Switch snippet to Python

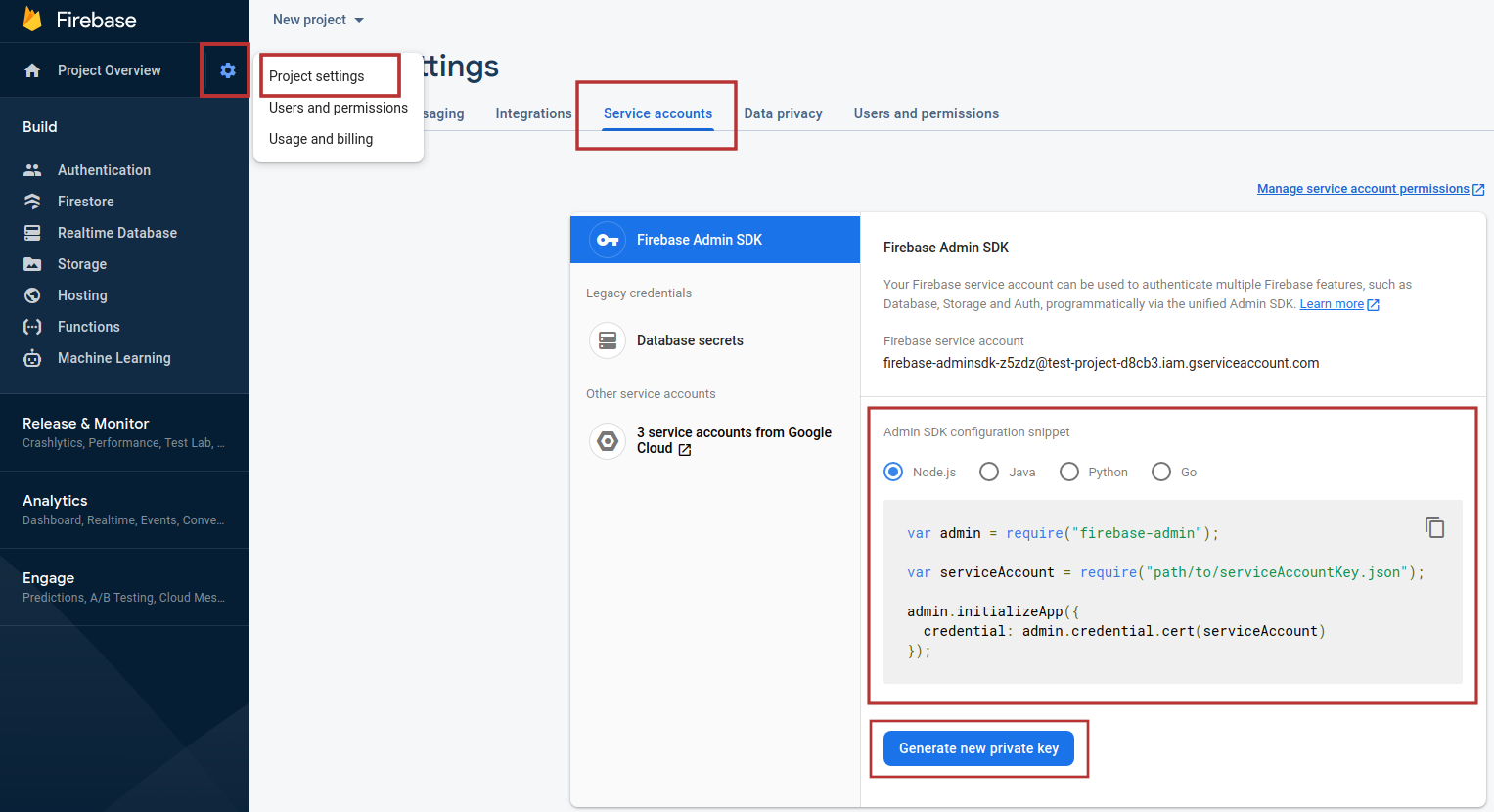click(x=1069, y=472)
